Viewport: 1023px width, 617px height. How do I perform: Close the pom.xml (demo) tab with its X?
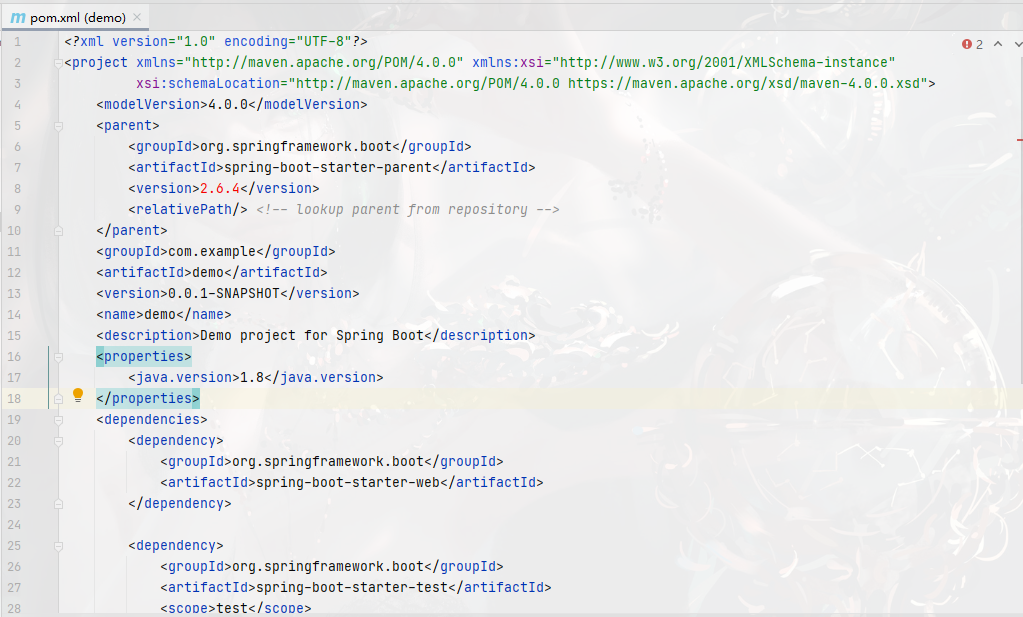coord(139,16)
